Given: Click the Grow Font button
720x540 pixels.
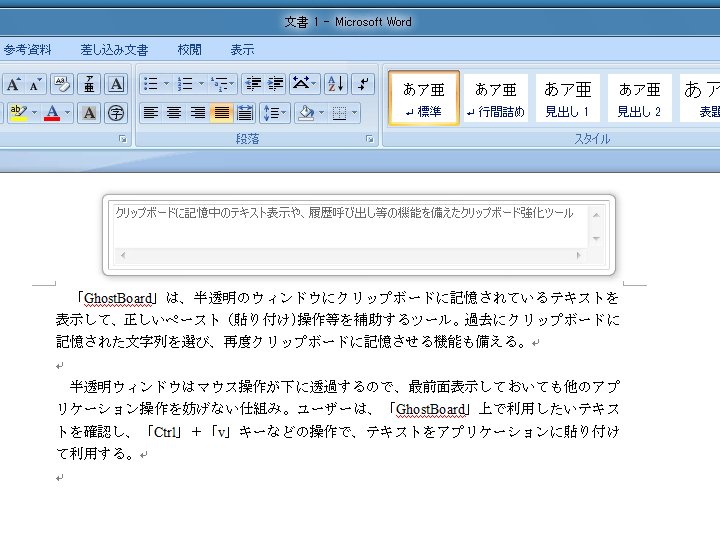Looking at the screenshot, I should point(13,84).
